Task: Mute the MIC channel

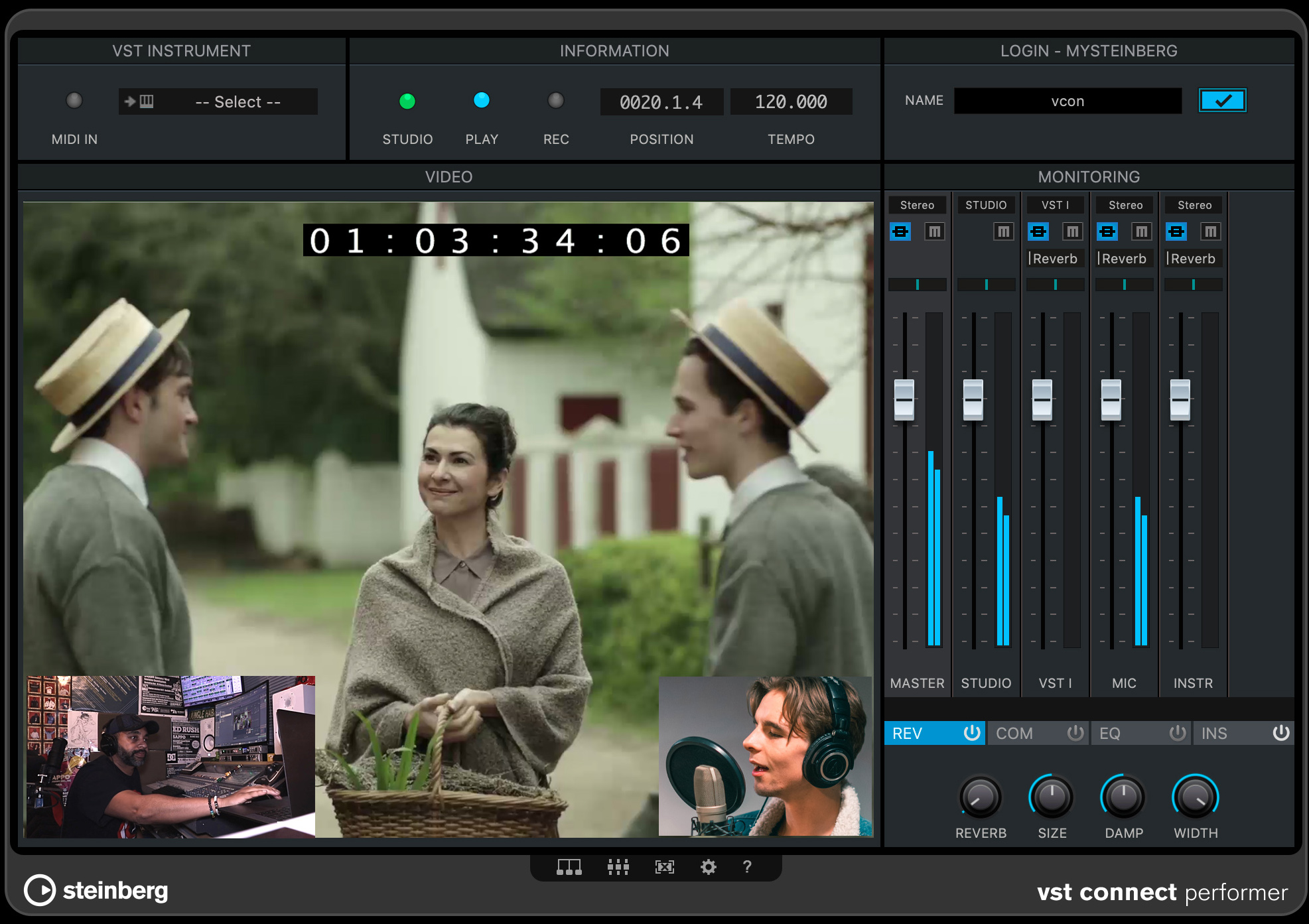Action: click(1142, 231)
